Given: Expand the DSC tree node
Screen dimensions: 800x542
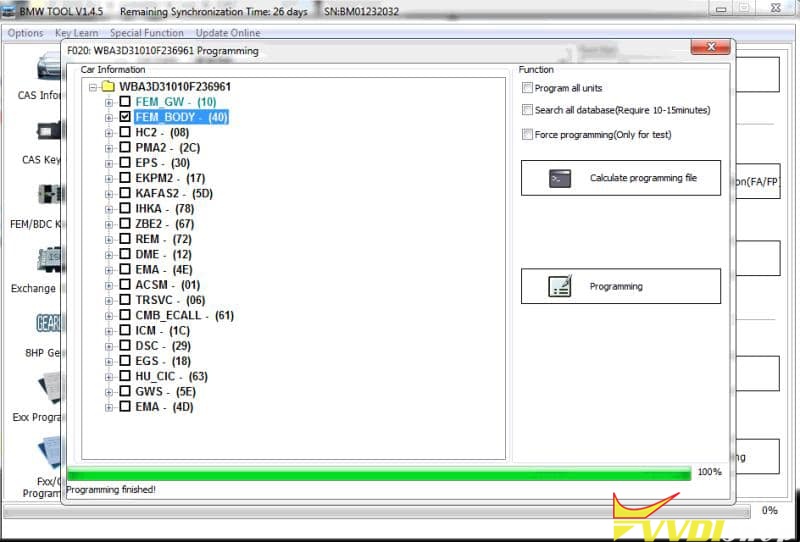Looking at the screenshot, I should click(x=109, y=347).
